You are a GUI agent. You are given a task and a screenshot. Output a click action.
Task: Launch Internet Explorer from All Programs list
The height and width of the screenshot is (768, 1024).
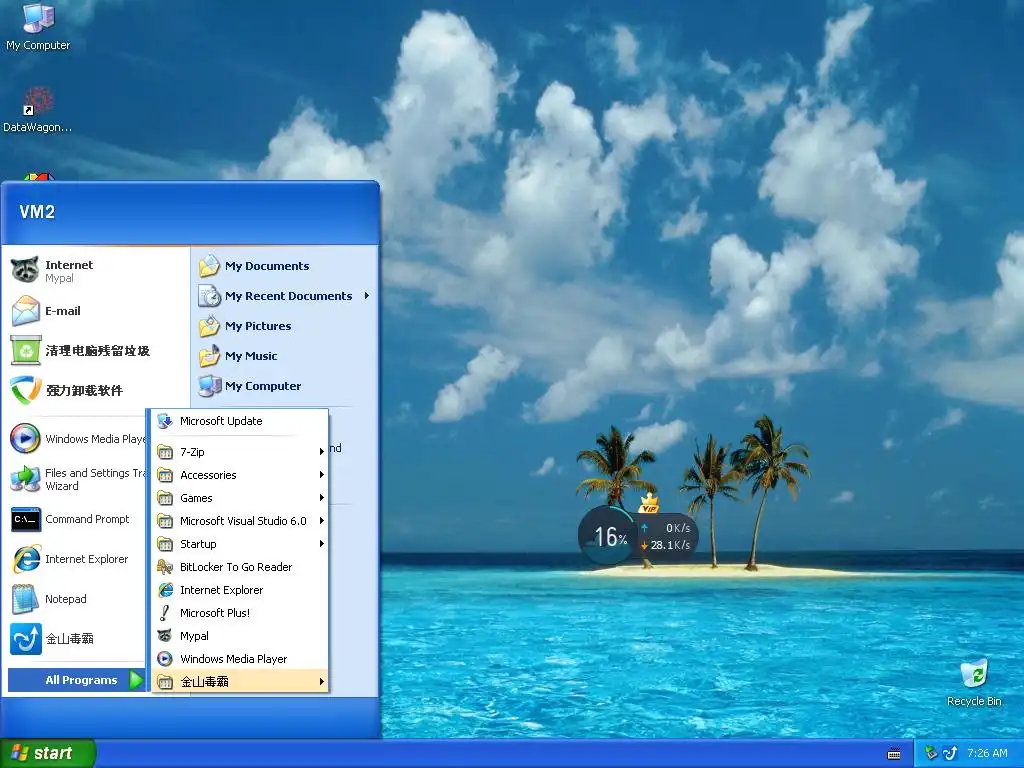click(240, 590)
